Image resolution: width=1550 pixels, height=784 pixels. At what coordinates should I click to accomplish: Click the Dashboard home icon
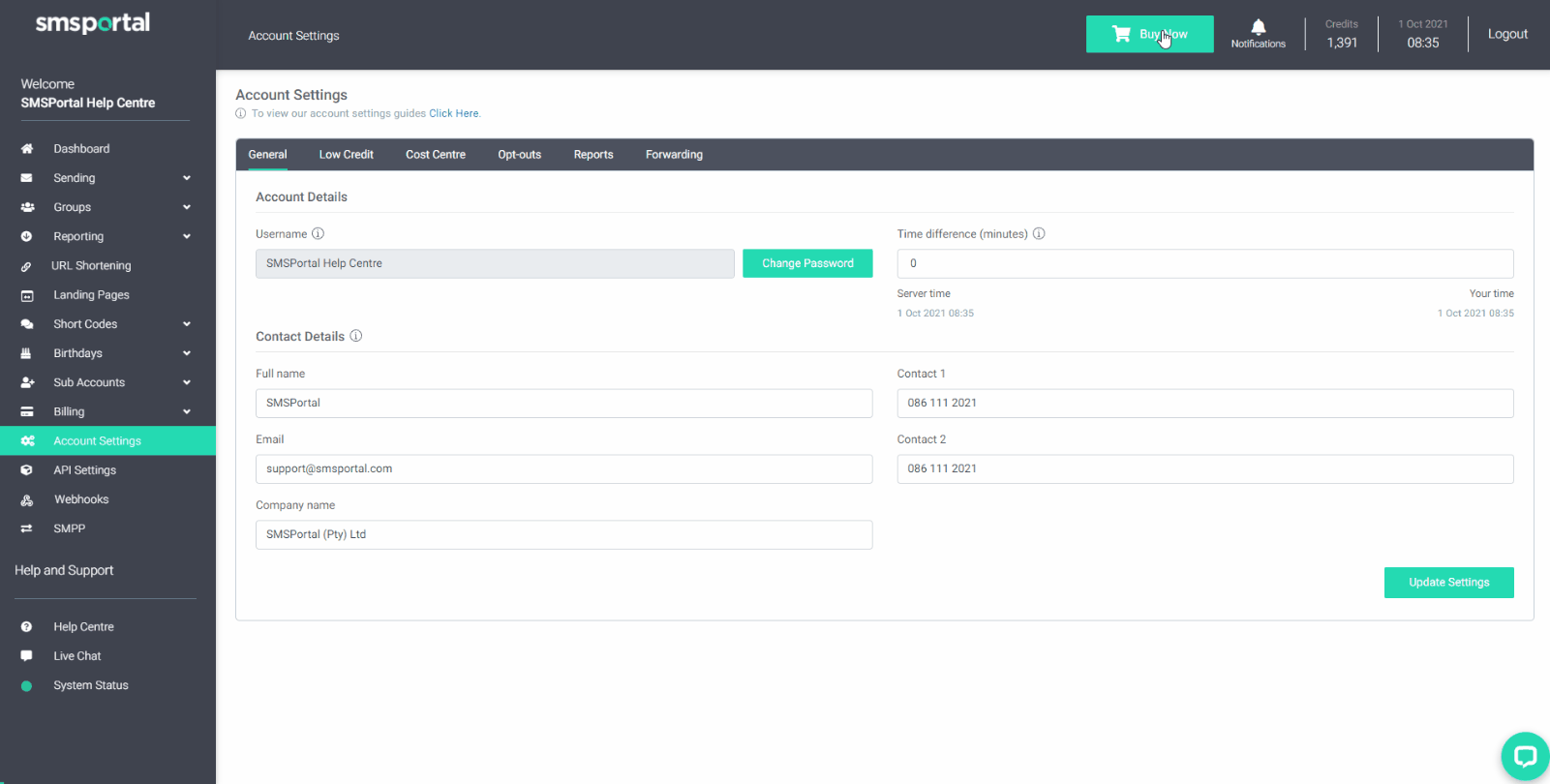[x=27, y=149]
